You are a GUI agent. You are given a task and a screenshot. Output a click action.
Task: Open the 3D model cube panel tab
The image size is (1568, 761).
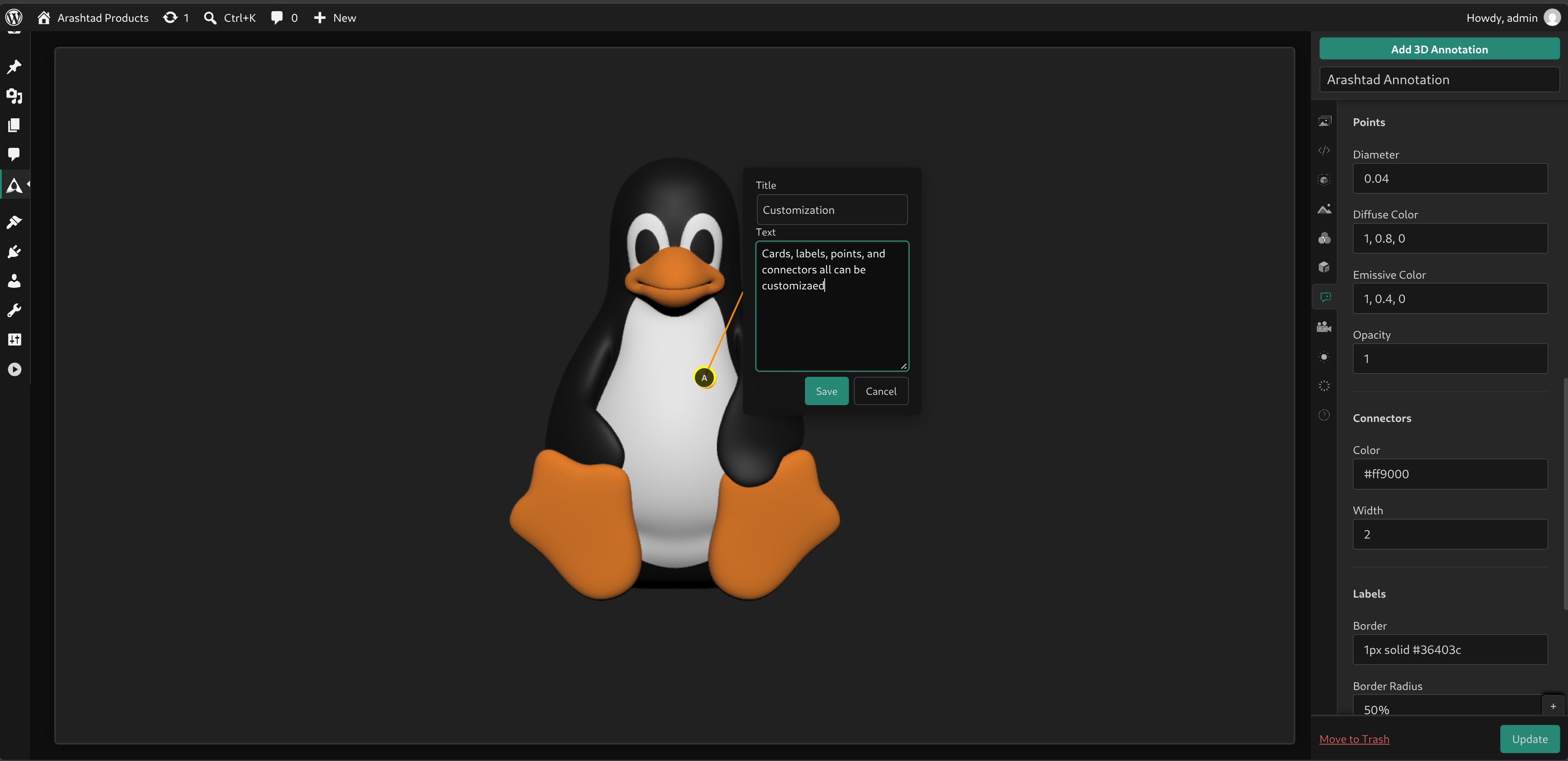1324,179
